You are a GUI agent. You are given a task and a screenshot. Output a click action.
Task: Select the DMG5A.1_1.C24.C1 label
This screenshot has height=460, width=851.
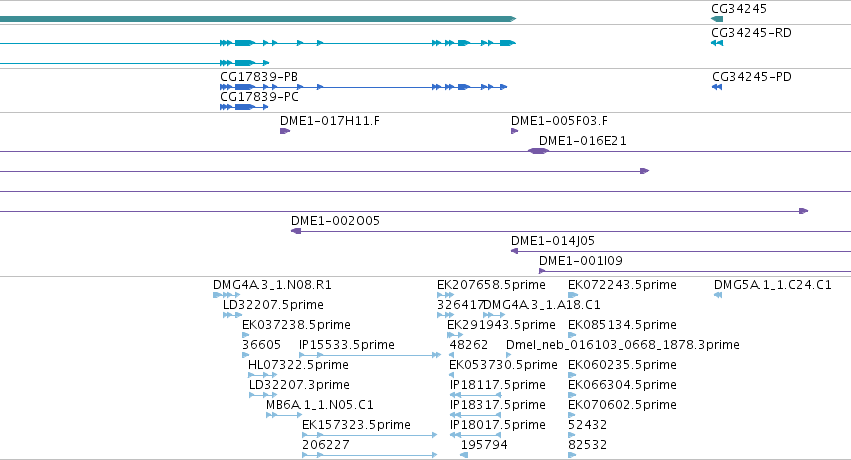[772, 285]
